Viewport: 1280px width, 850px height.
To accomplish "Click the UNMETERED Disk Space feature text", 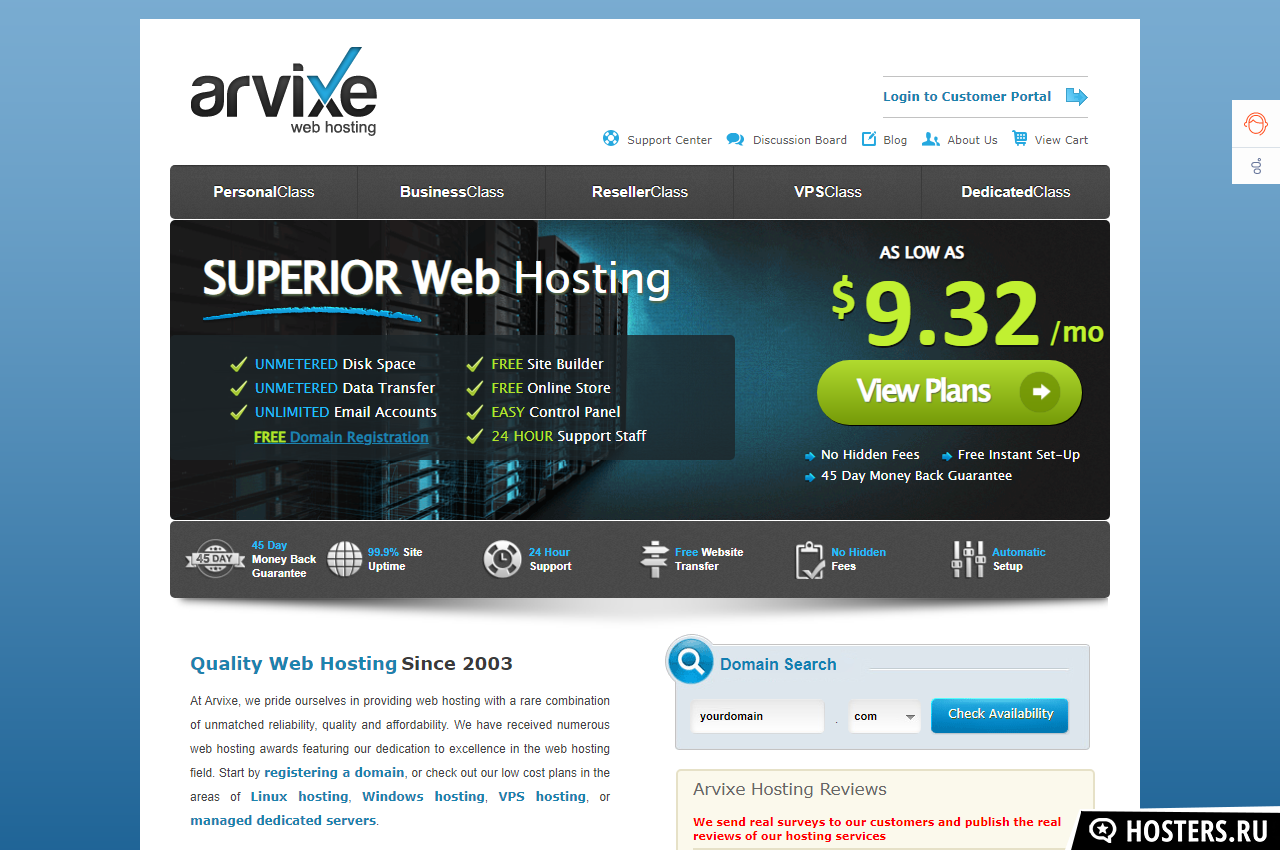I will click(x=335, y=364).
